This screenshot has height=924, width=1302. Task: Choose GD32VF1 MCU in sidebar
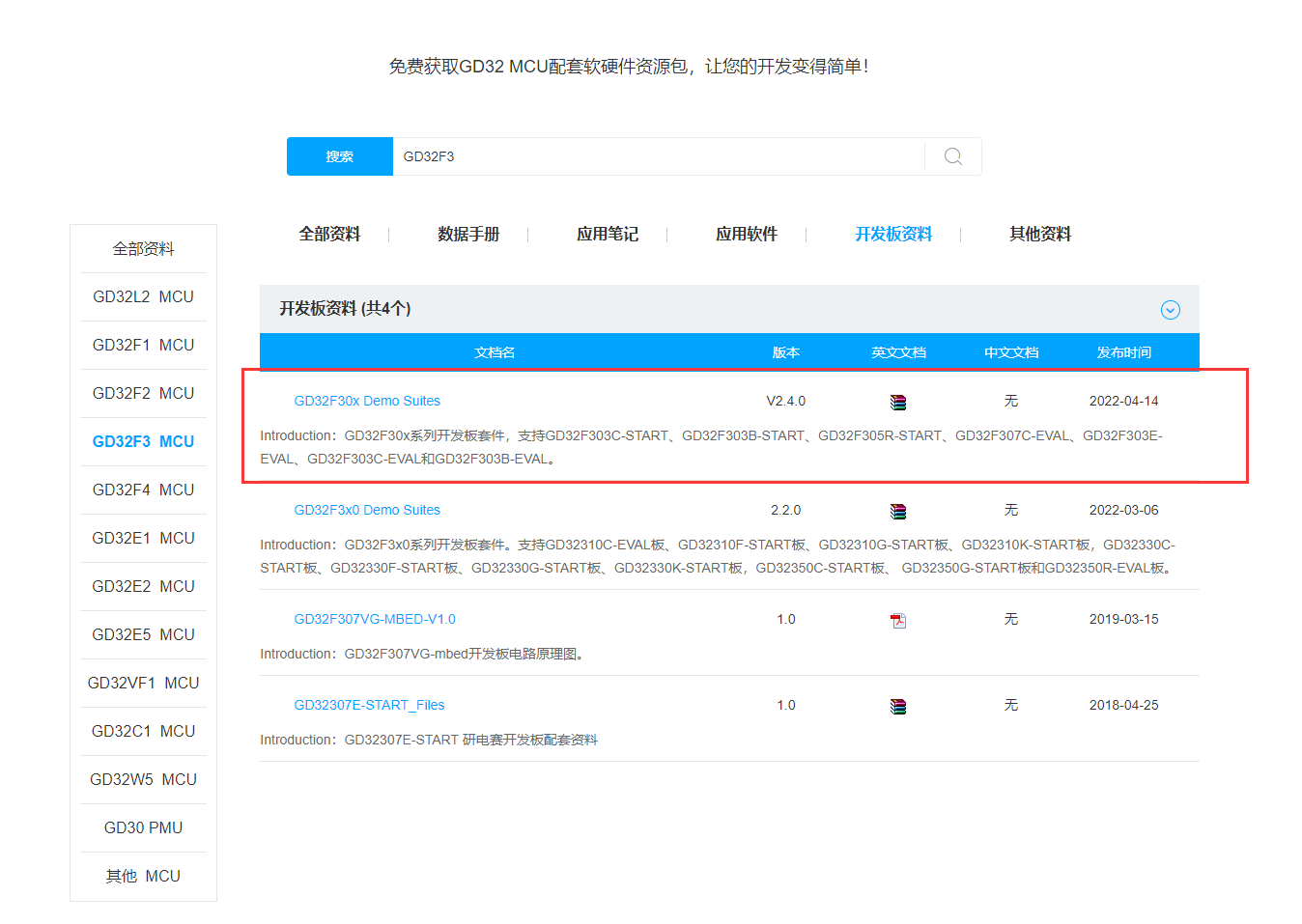coord(143,684)
